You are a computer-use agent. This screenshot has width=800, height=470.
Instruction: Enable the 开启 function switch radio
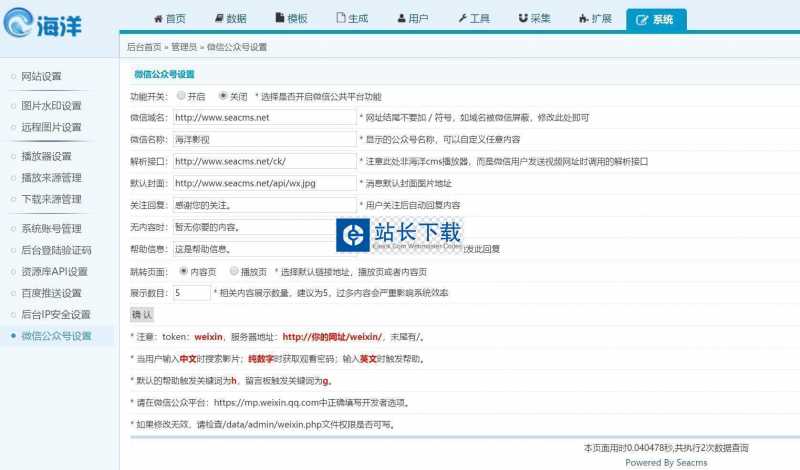coord(181,96)
